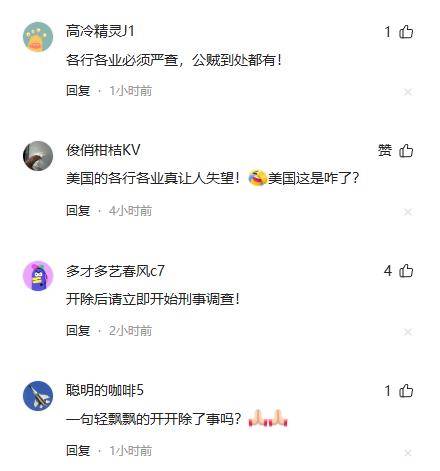The width and height of the screenshot is (440, 471).
Task: Dismiss the 高冷精灵J1 comment with X
Action: (x=408, y=92)
